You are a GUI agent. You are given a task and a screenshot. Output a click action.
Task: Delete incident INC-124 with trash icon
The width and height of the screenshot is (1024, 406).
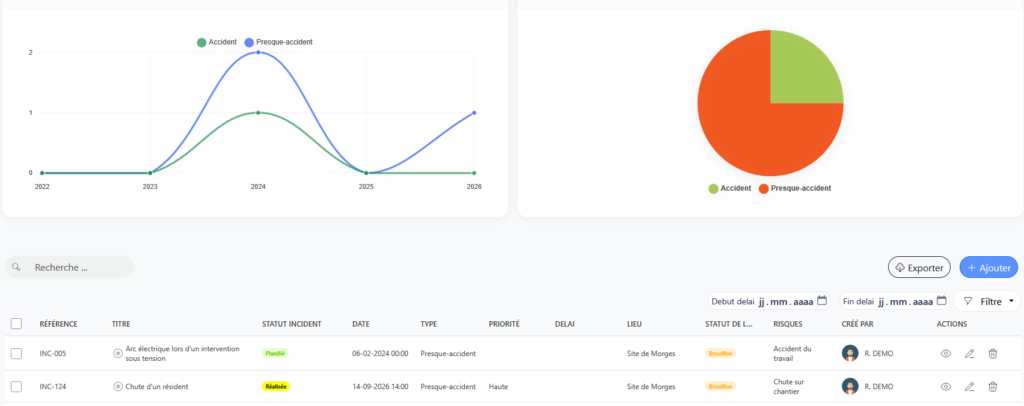[x=993, y=386]
